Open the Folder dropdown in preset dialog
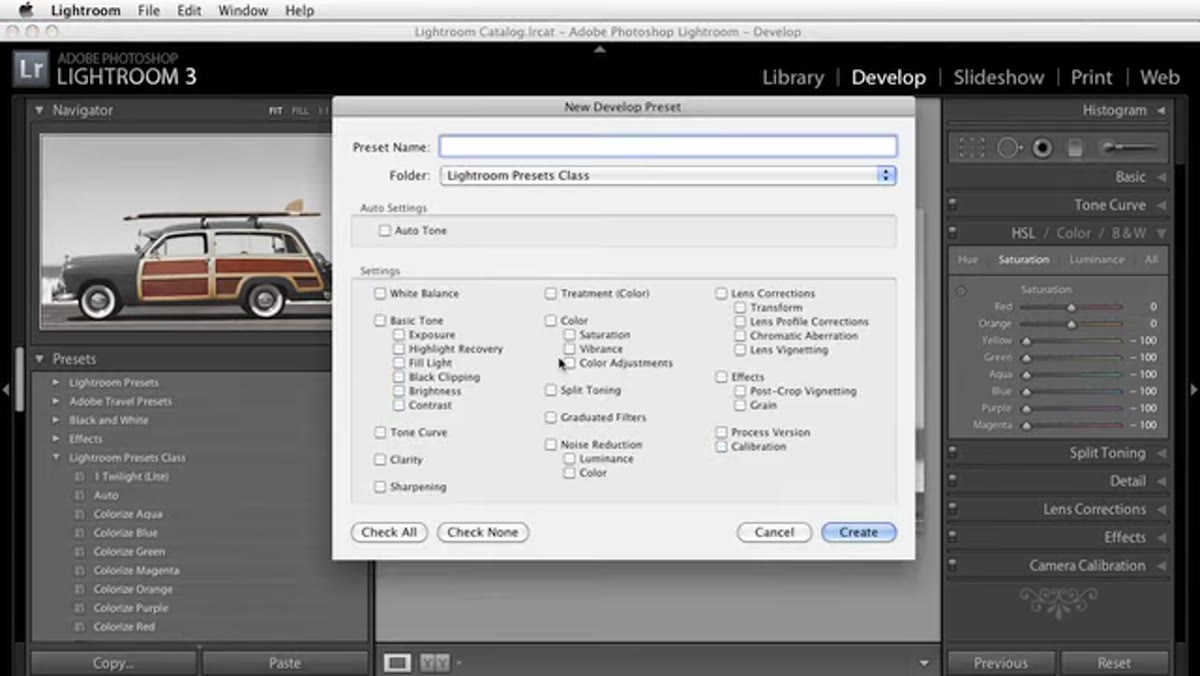The width and height of the screenshot is (1200, 676). (668, 175)
